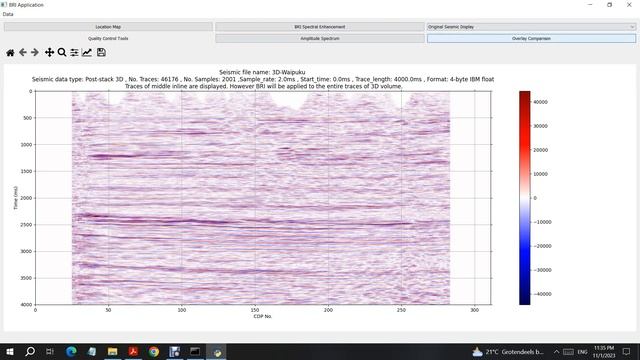The height and width of the screenshot is (360, 640).
Task: Launch Microsoft Edge from the taskbar
Action: (x=71, y=351)
